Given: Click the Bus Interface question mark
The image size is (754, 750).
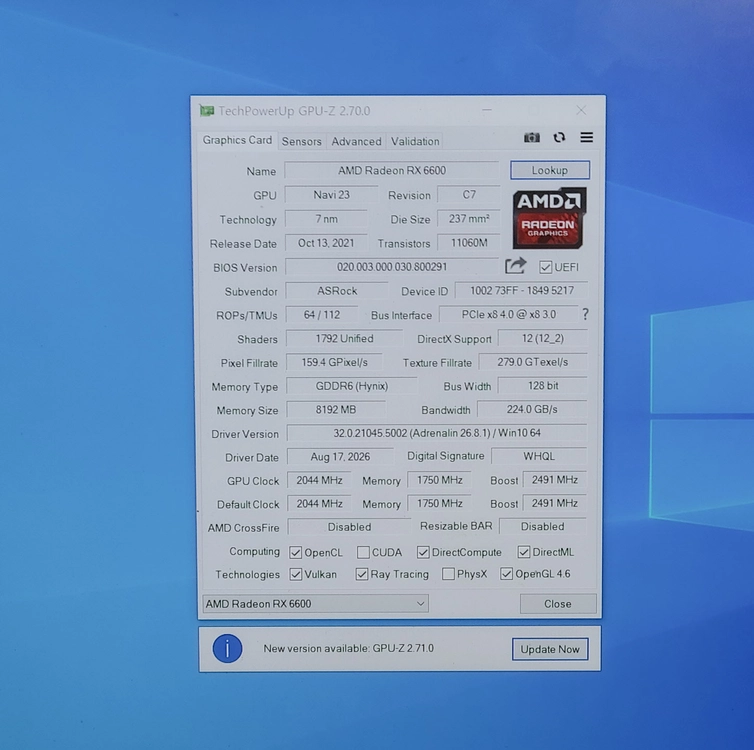Looking at the screenshot, I should tap(585, 314).
